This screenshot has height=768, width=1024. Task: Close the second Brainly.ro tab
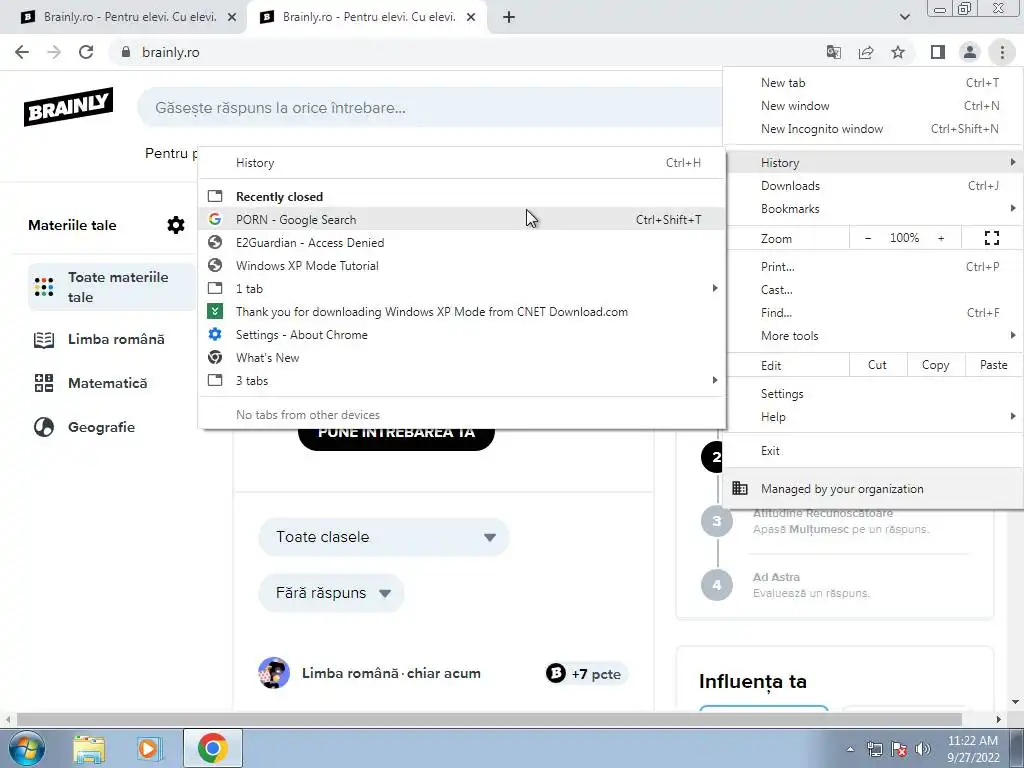pos(471,18)
